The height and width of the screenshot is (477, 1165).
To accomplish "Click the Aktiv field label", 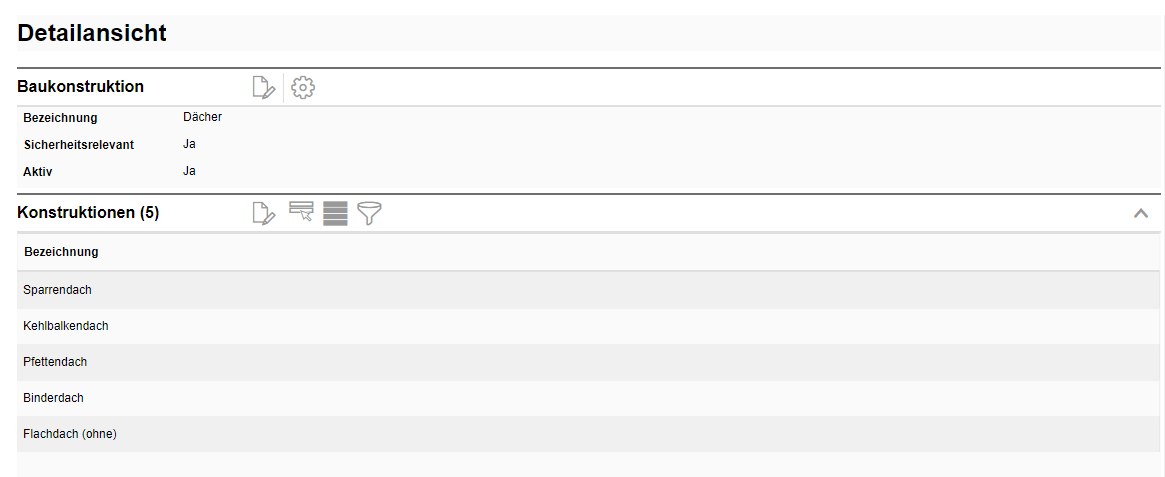I will click(38, 172).
